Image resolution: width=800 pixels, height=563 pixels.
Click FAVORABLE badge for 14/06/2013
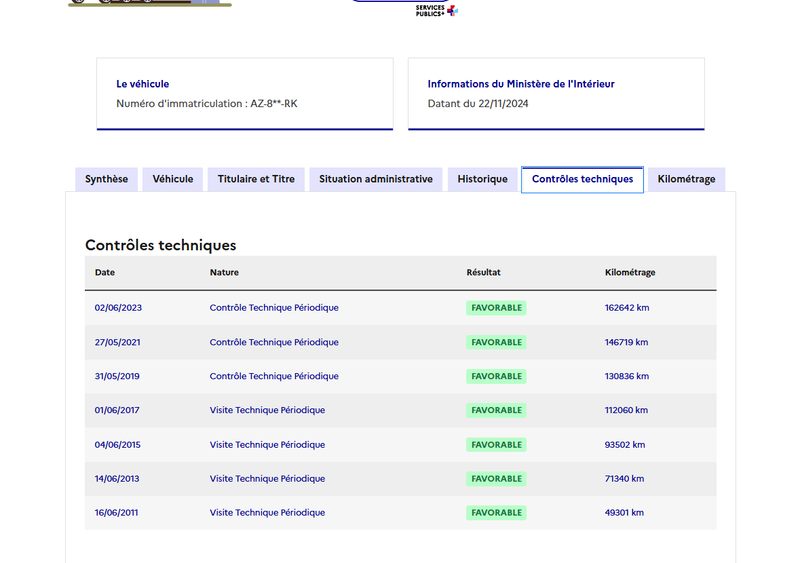(496, 479)
